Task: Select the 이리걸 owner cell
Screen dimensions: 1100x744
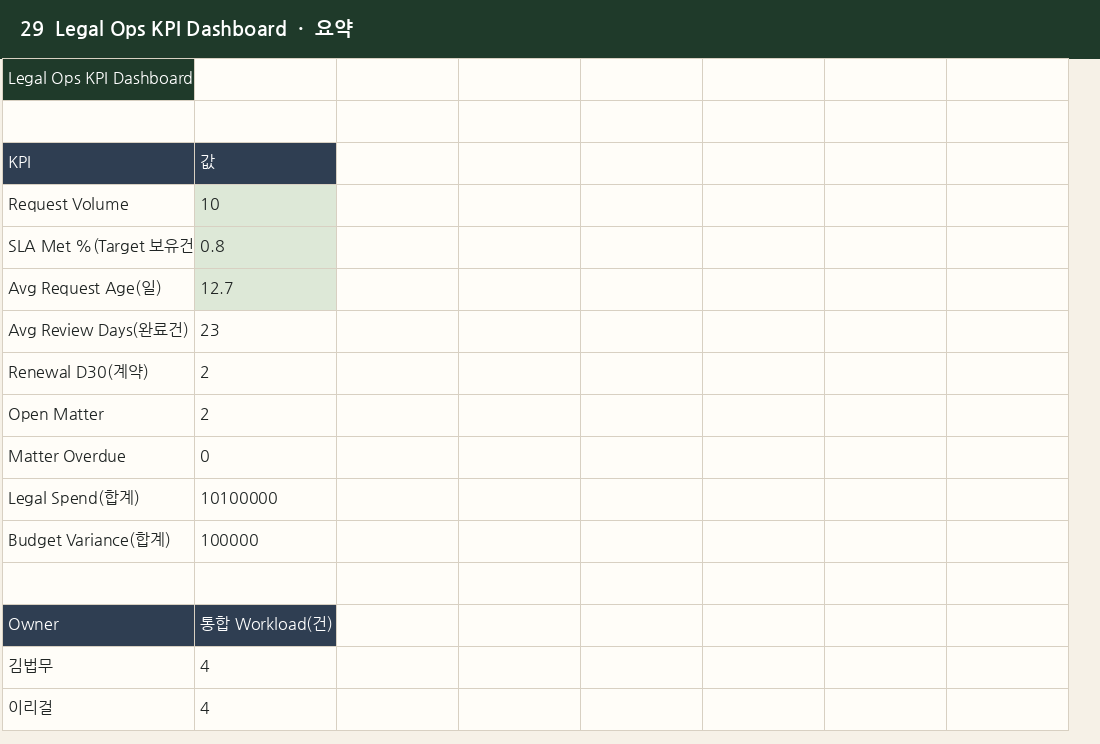Action: (98, 710)
